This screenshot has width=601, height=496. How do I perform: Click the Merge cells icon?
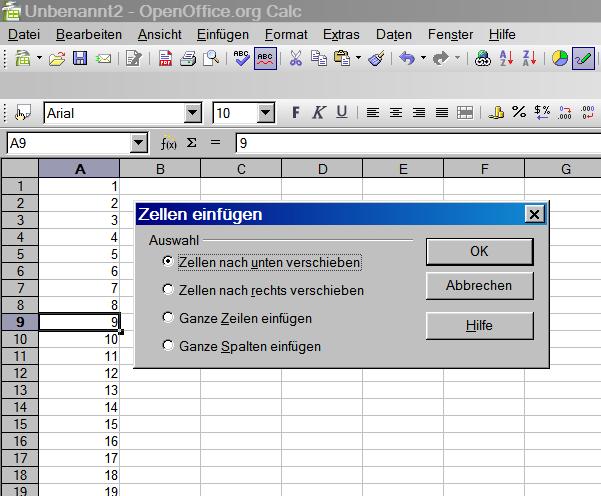pos(465,113)
